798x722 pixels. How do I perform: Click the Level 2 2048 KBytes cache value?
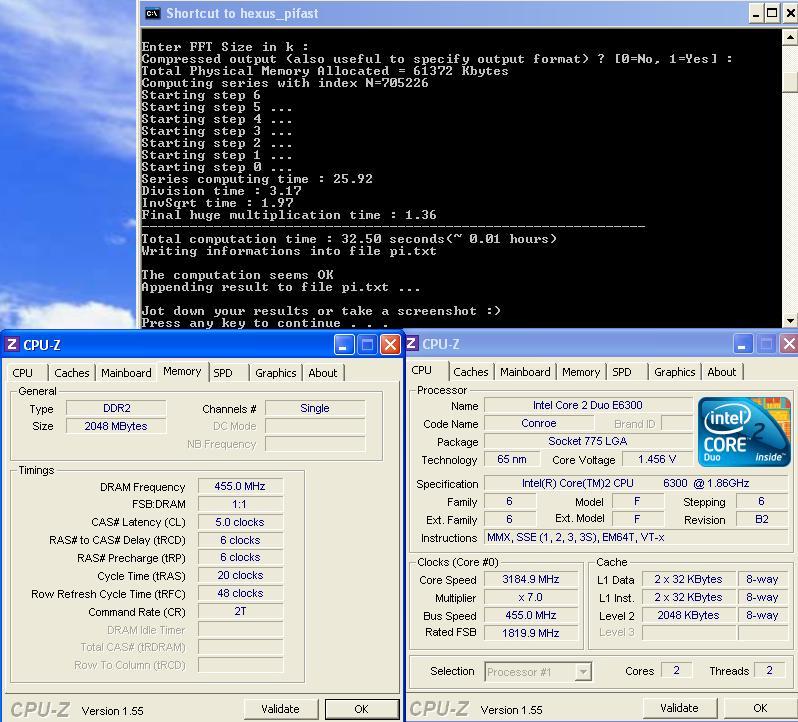[689, 615]
